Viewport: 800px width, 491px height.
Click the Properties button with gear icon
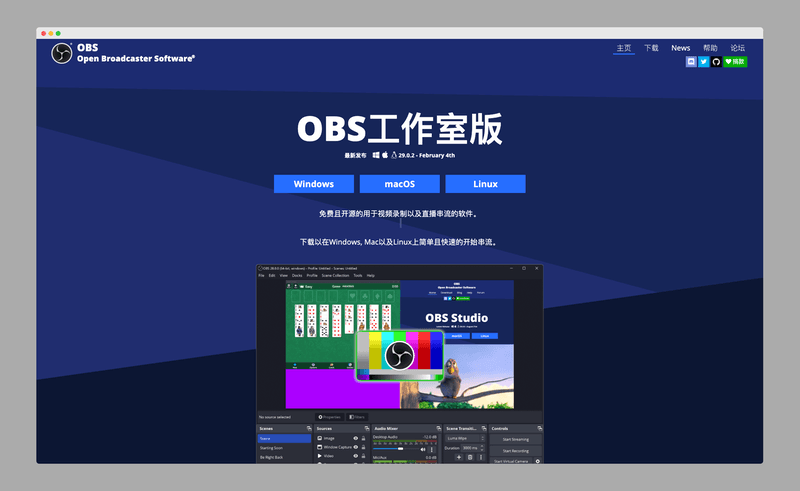[330, 417]
